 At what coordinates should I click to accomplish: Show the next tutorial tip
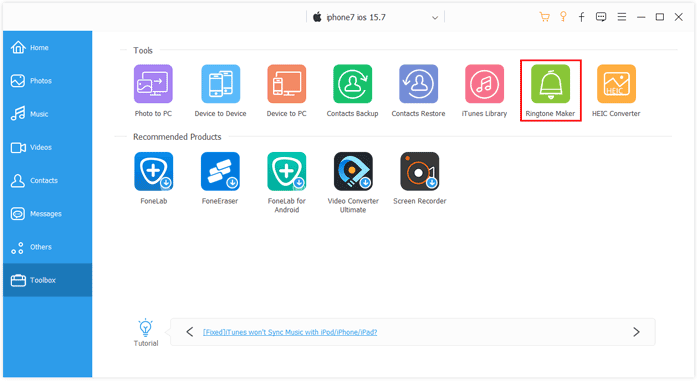[636, 332]
